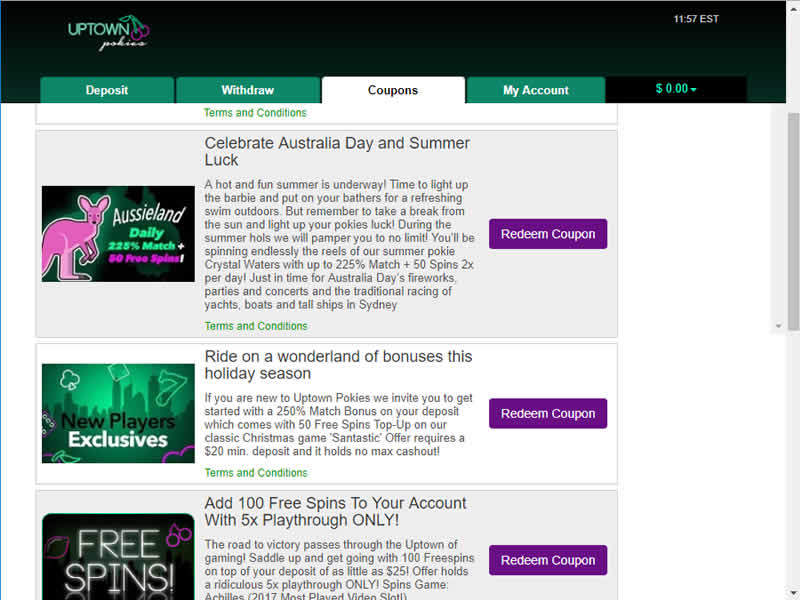Viewport: 800px width, 600px height.
Task: Open the Terms and Conditions link above the Australia Day card
Action: [x=255, y=113]
